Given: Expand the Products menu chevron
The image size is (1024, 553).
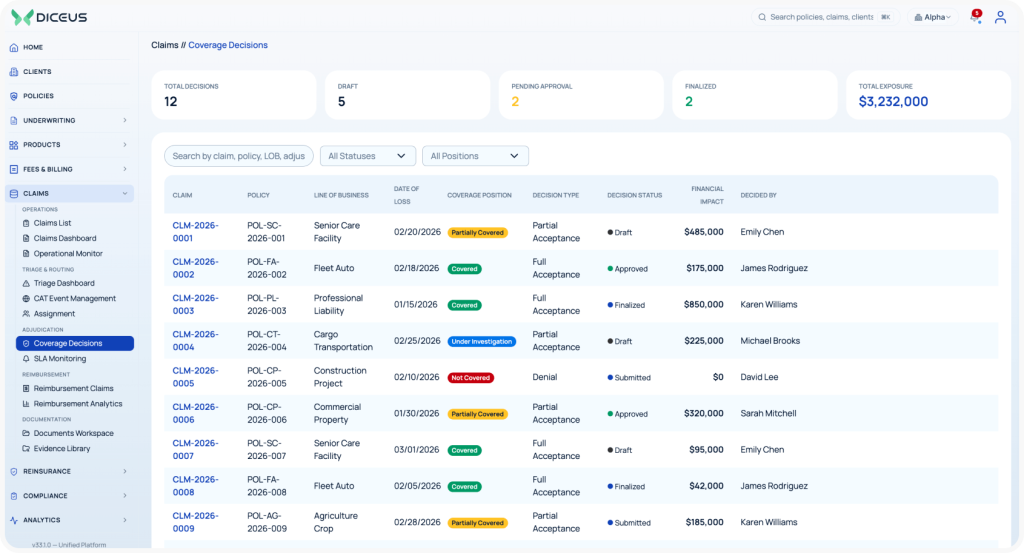Looking at the screenshot, I should pos(125,145).
